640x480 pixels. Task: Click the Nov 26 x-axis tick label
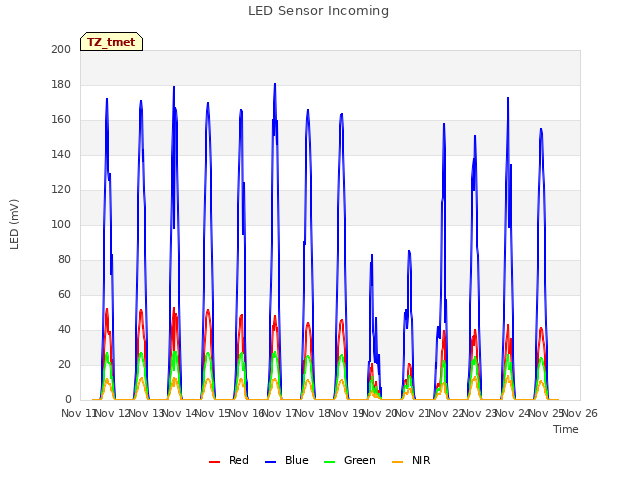tap(580, 413)
